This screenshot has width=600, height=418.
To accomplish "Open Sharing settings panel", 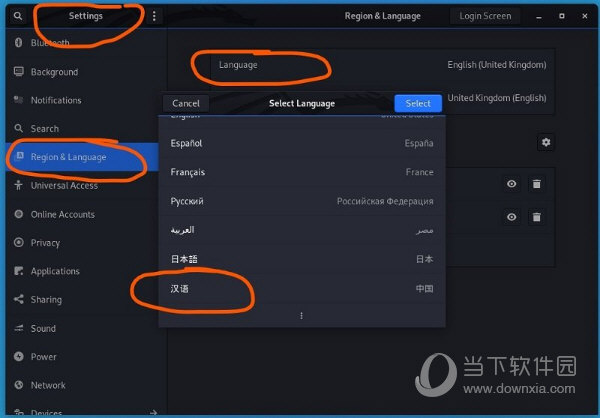I will (82, 300).
